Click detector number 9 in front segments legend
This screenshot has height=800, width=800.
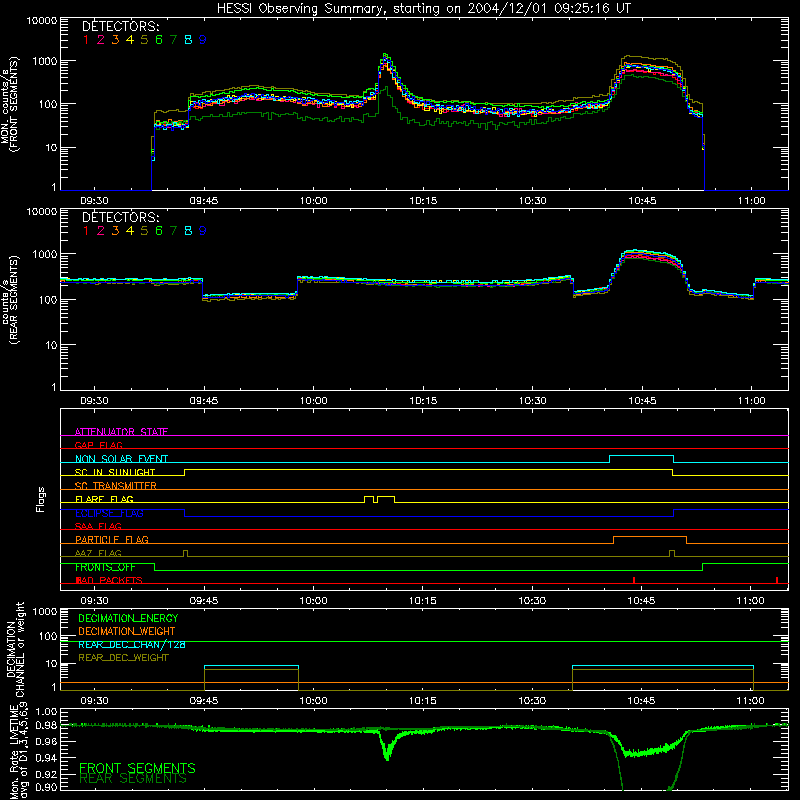(x=203, y=40)
